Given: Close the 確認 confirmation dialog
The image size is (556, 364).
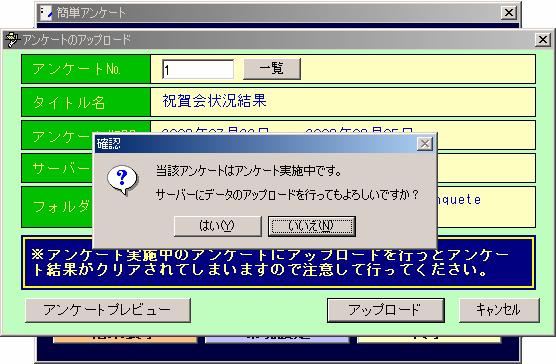Looking at the screenshot, I should click(x=425, y=144).
